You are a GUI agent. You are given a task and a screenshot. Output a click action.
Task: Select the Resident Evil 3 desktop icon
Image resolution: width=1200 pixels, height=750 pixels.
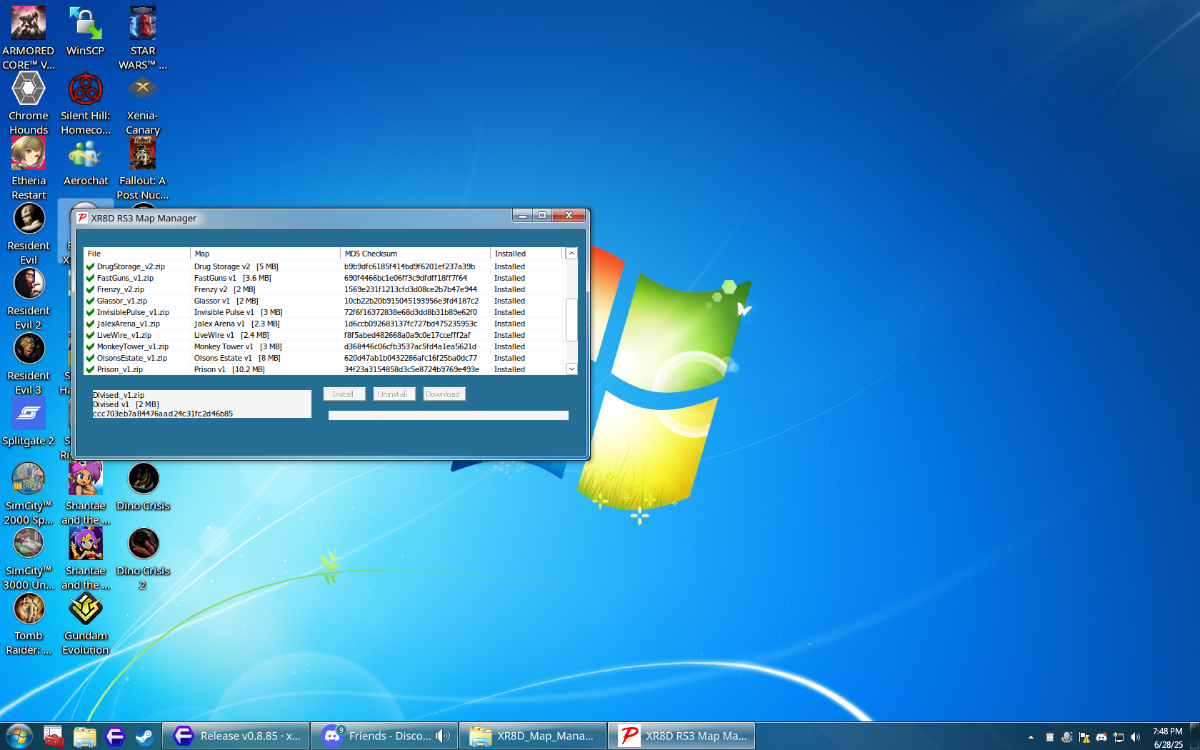click(28, 363)
